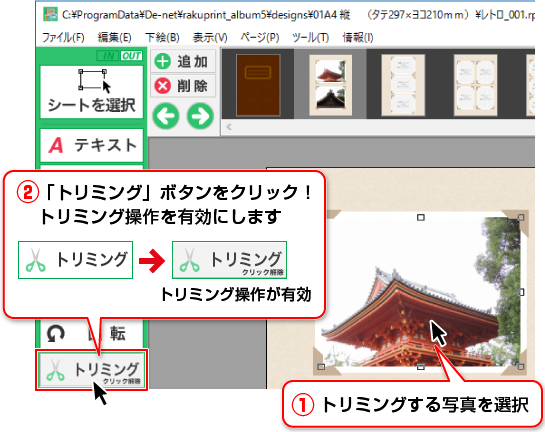
Task: Go to previous page with left arrow
Action: tap(166, 116)
